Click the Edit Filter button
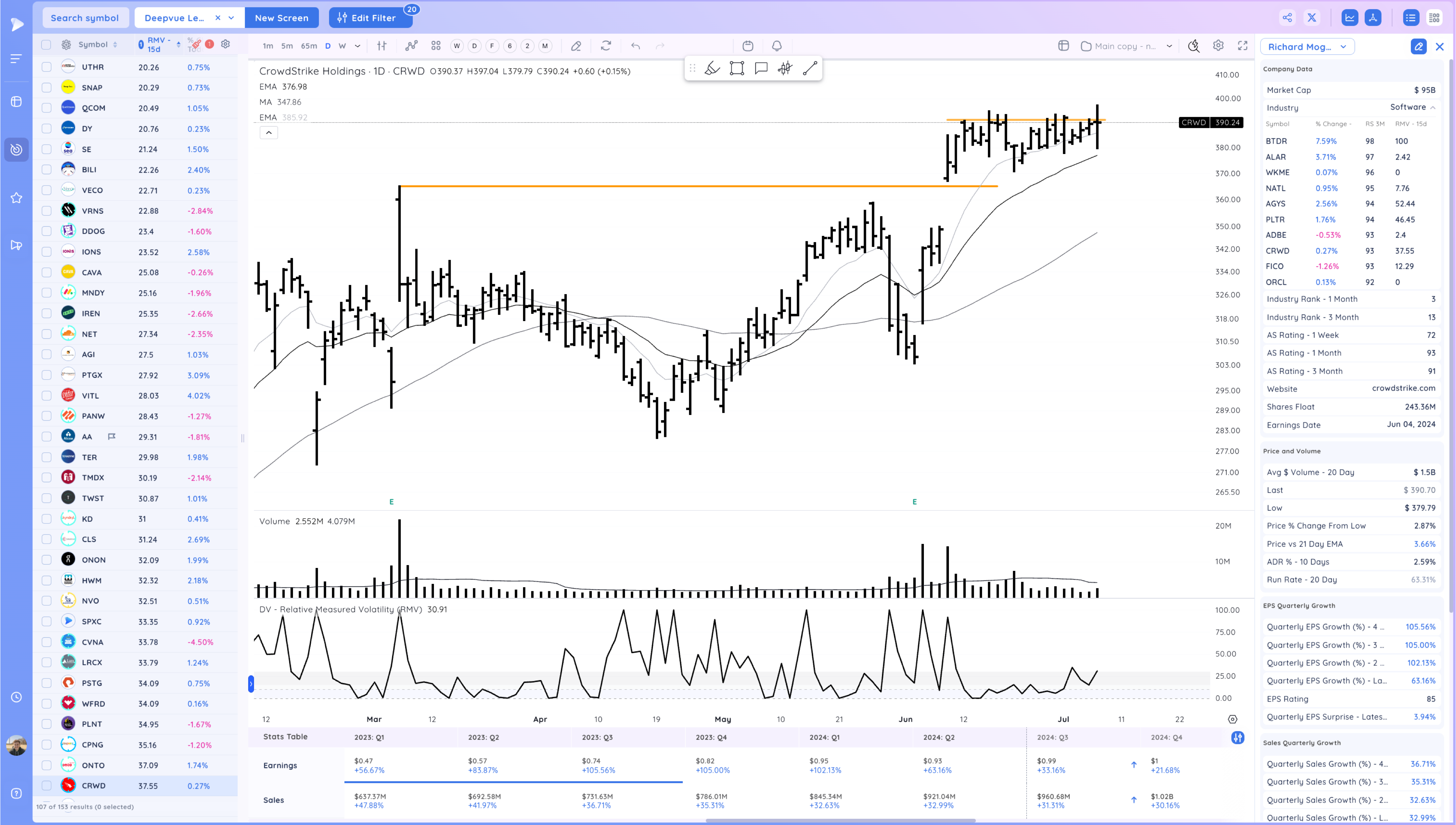 pyautogui.click(x=371, y=17)
